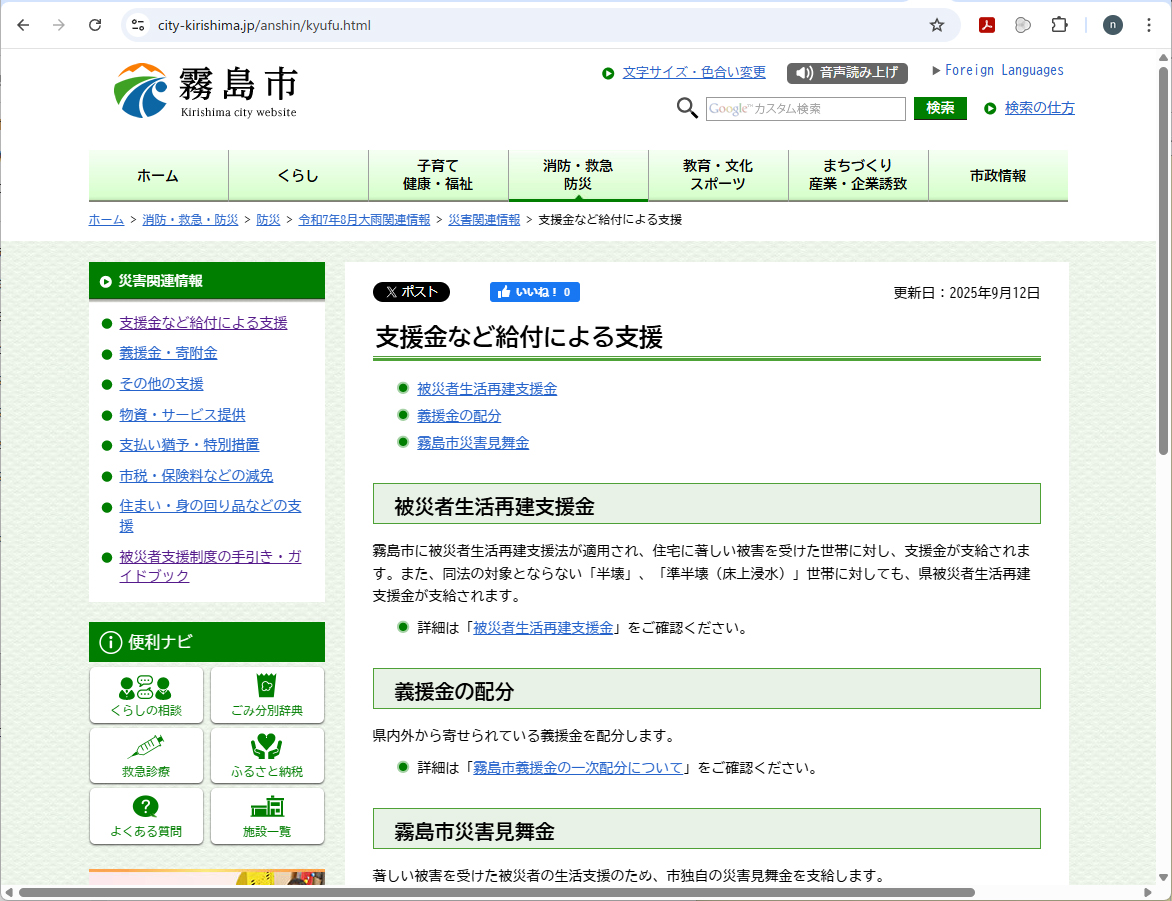Reload the page
Image resolution: width=1172 pixels, height=901 pixels.
click(x=95, y=25)
